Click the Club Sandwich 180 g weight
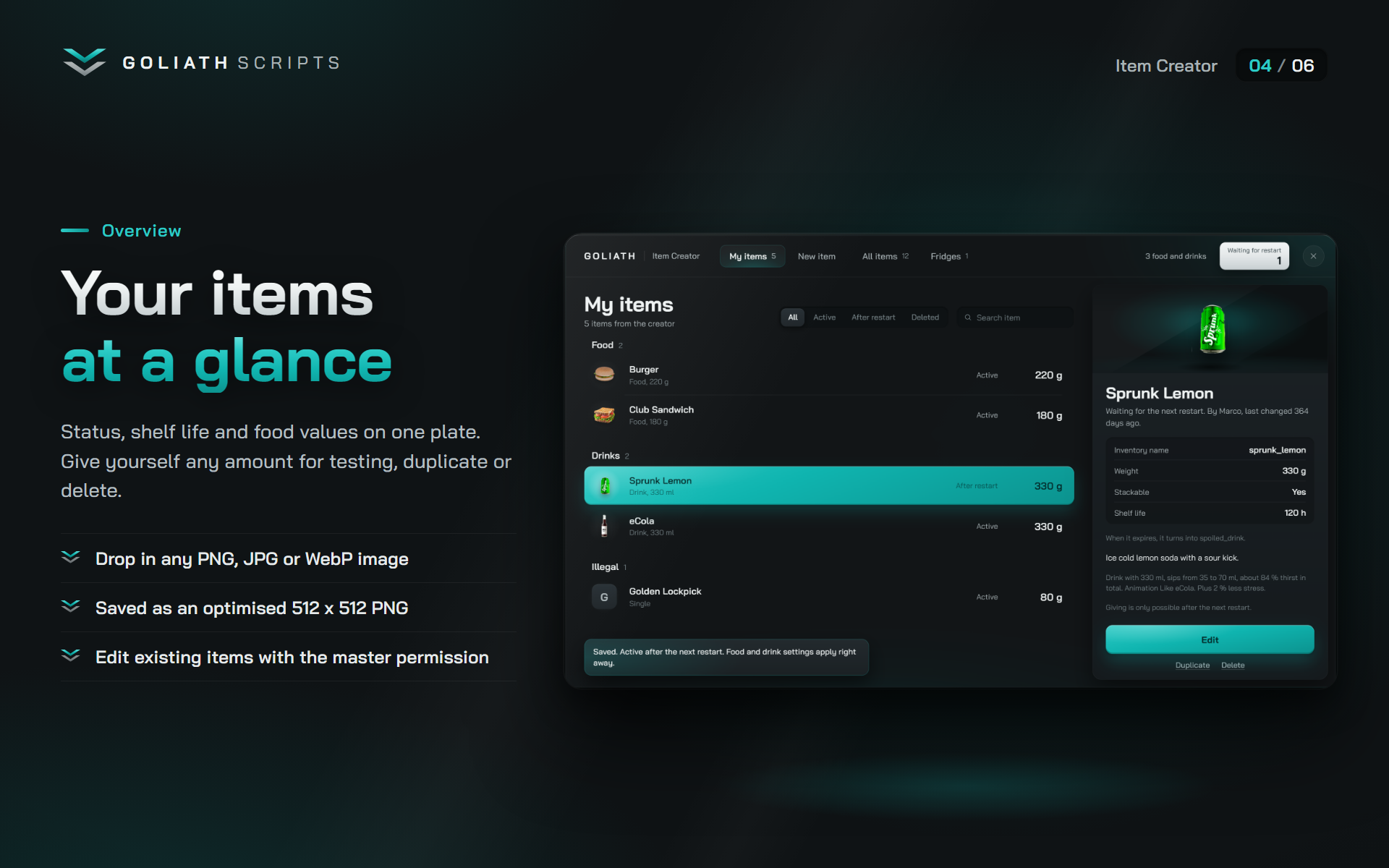The image size is (1389, 868). coord(1049,415)
